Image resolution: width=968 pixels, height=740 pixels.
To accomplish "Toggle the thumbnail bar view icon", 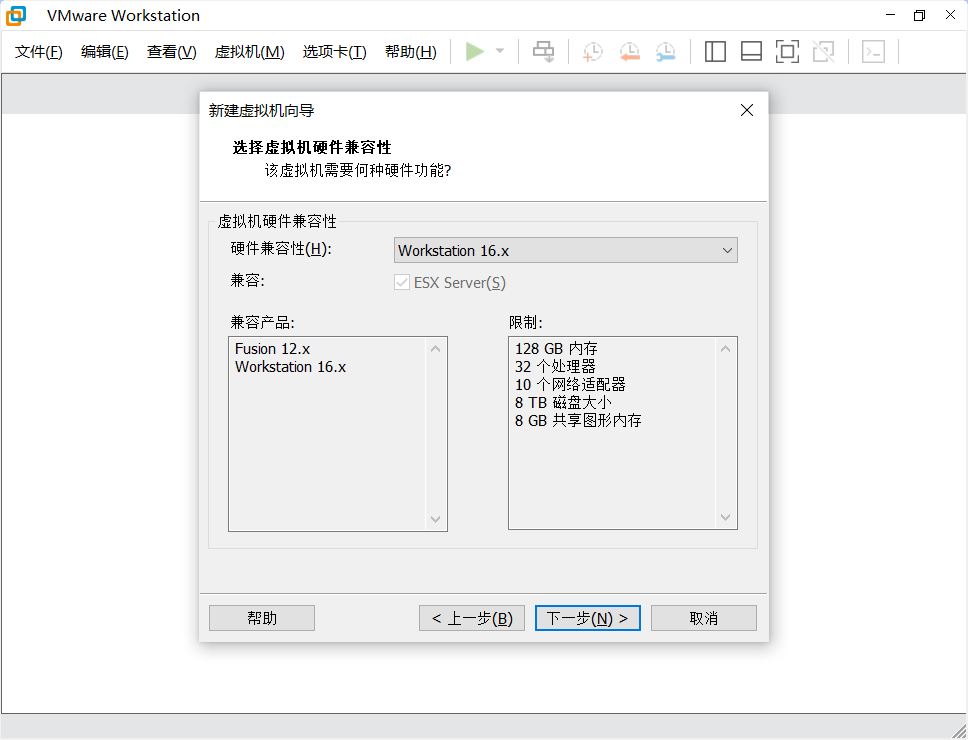I will click(x=751, y=52).
